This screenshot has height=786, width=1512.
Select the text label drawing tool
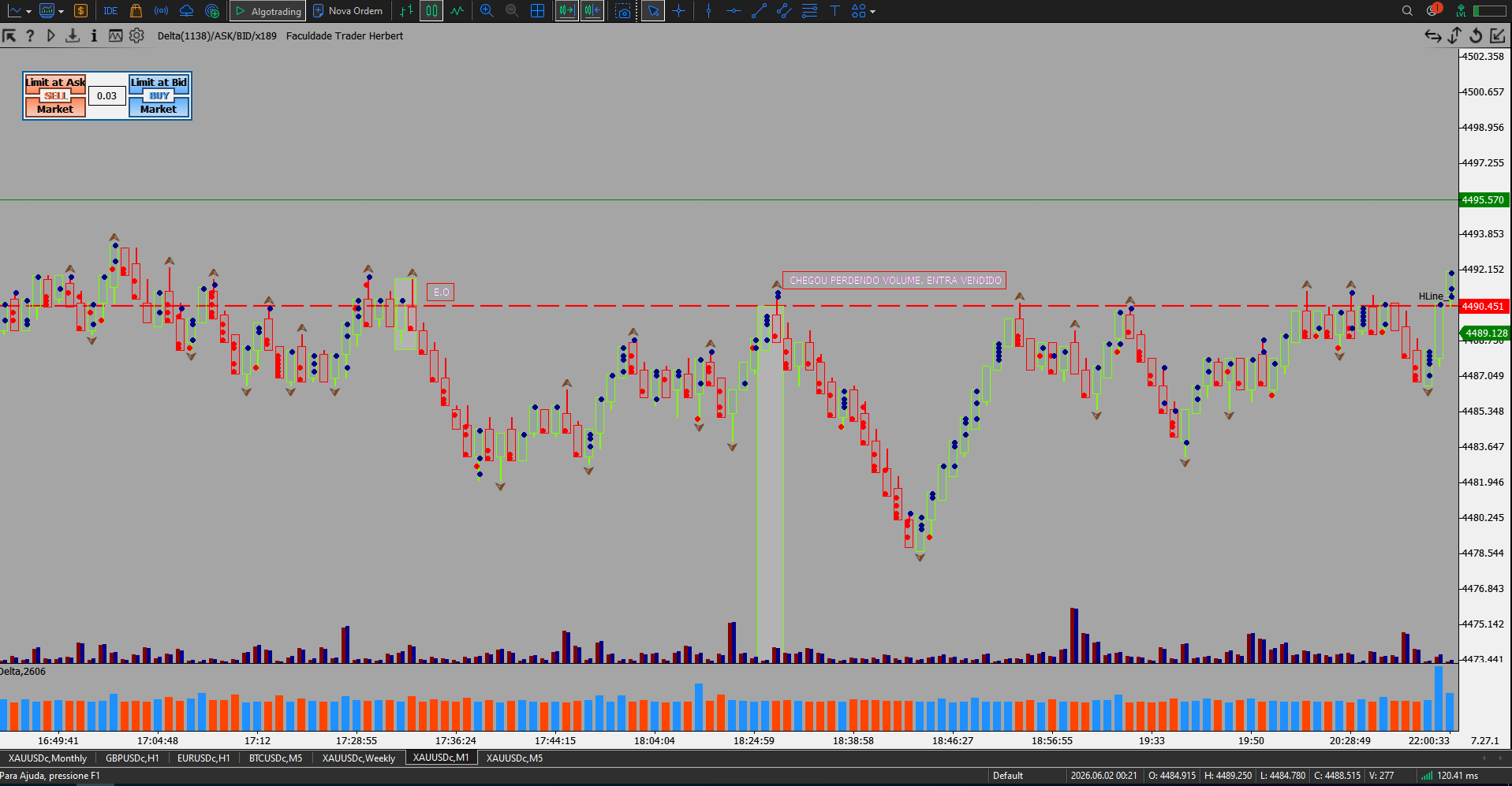(834, 11)
